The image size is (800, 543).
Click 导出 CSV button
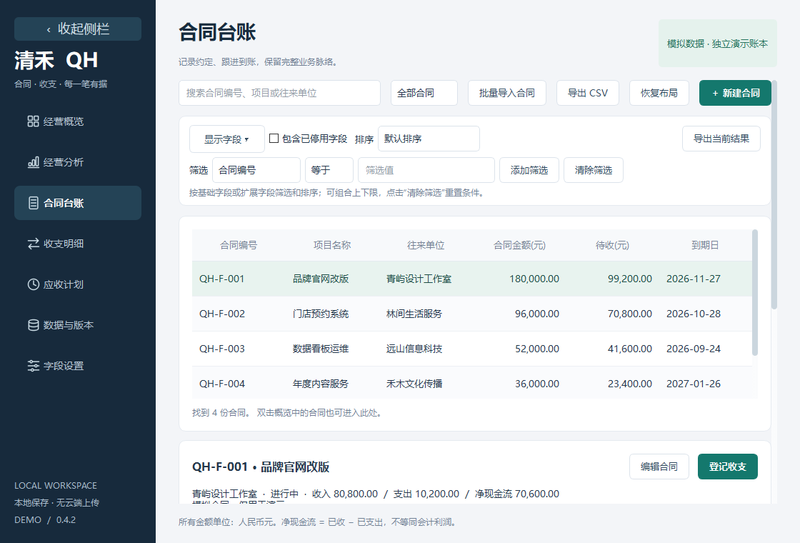[588, 93]
